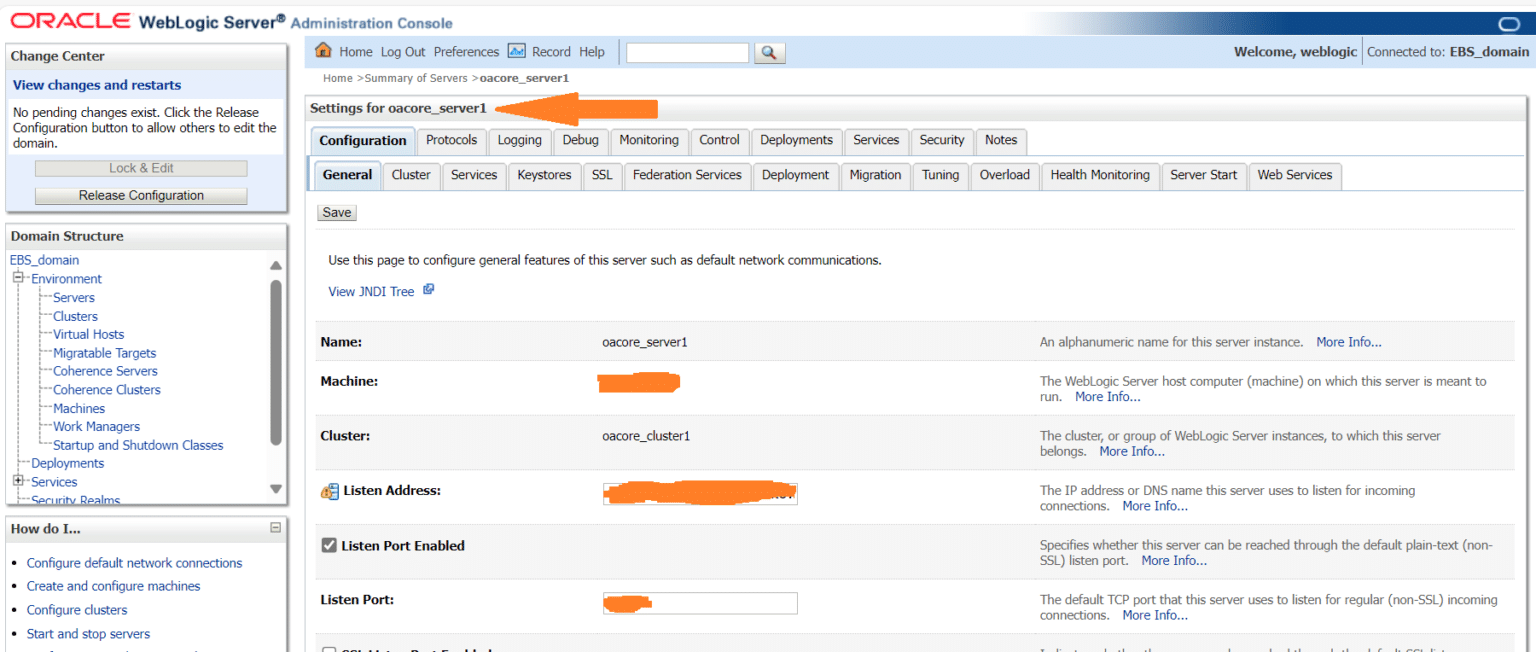Screen dimensions: 1536x652
Task: Collapse the How do I panel
Action: pos(275,528)
